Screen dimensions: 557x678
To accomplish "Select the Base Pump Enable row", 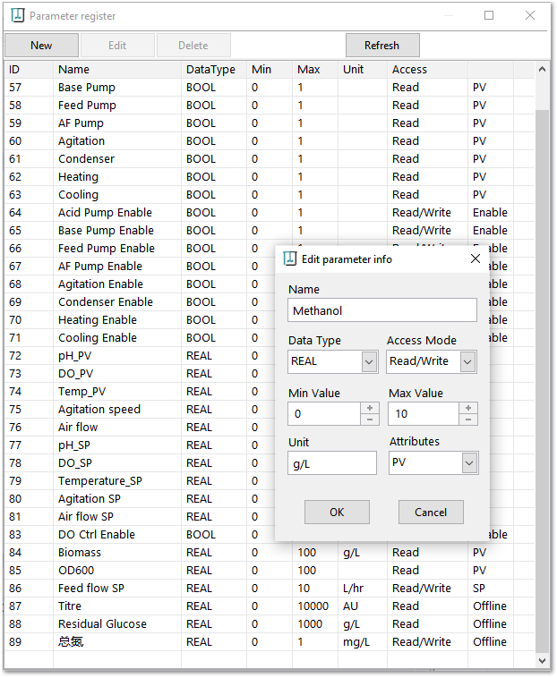I will (x=270, y=230).
